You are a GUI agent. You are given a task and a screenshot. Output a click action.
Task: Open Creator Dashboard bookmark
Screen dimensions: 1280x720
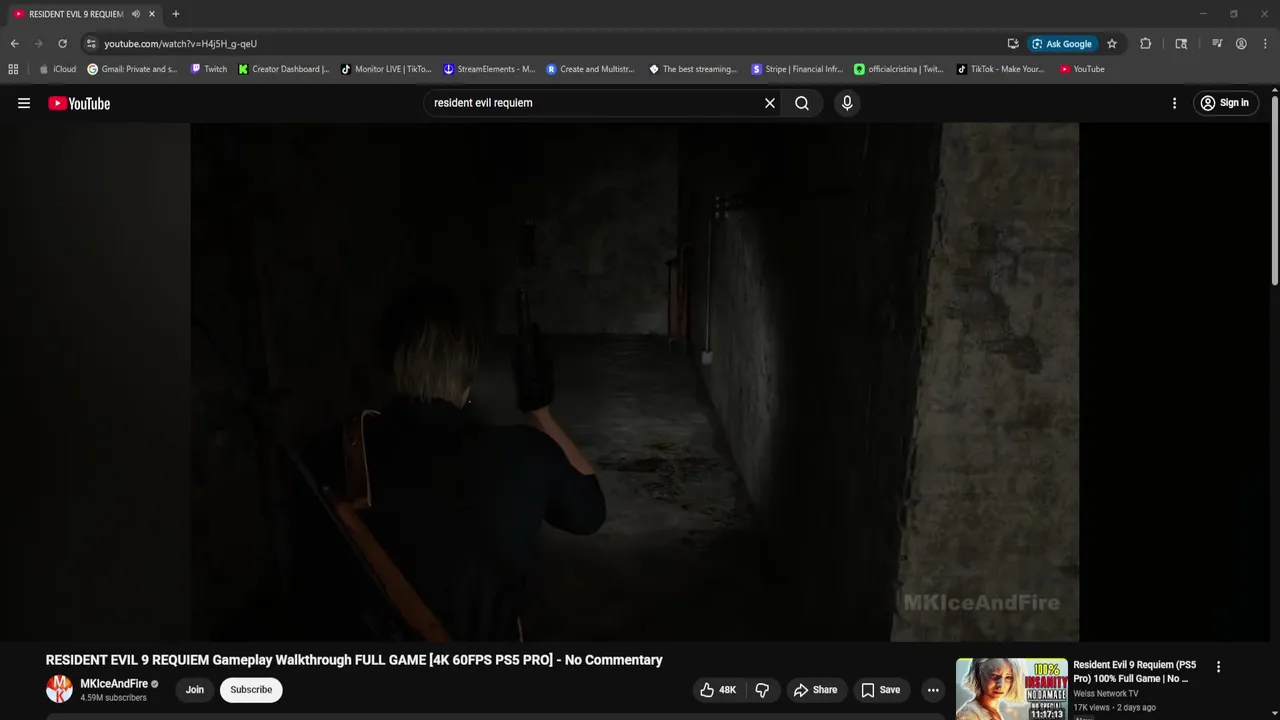tap(284, 69)
